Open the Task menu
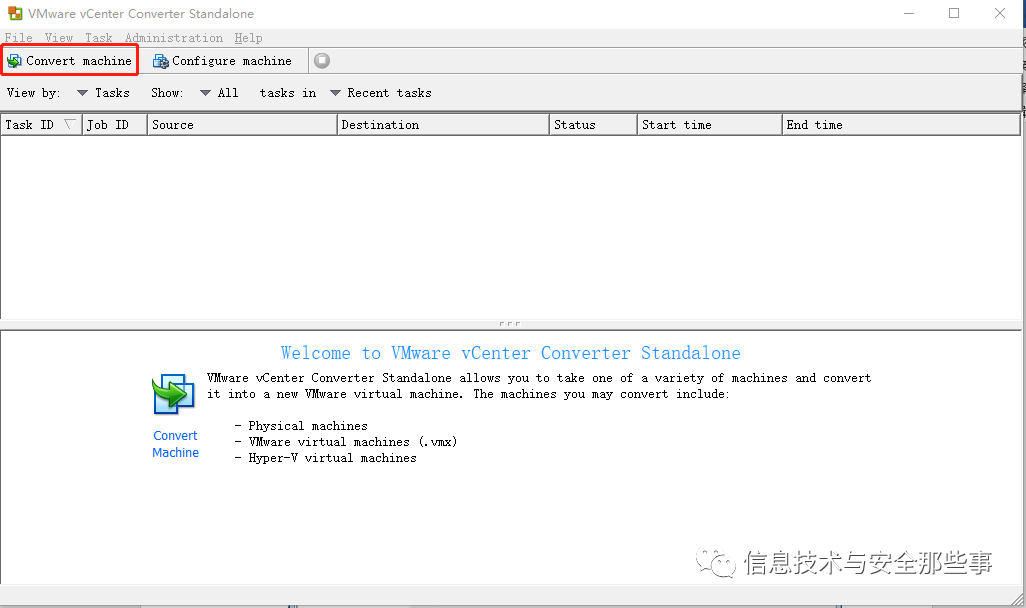The width and height of the screenshot is (1026, 608). tap(99, 38)
